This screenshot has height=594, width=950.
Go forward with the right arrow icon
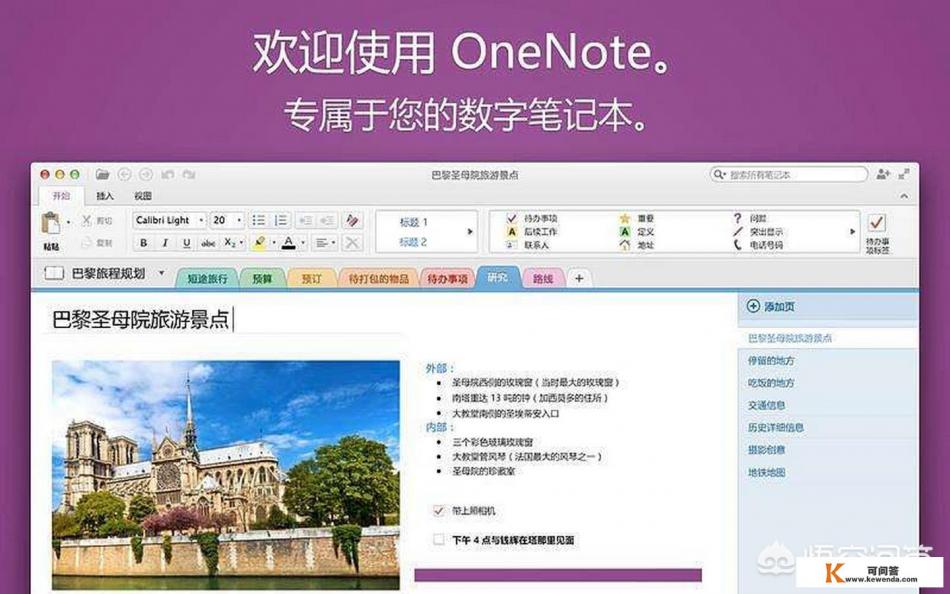tap(145, 175)
